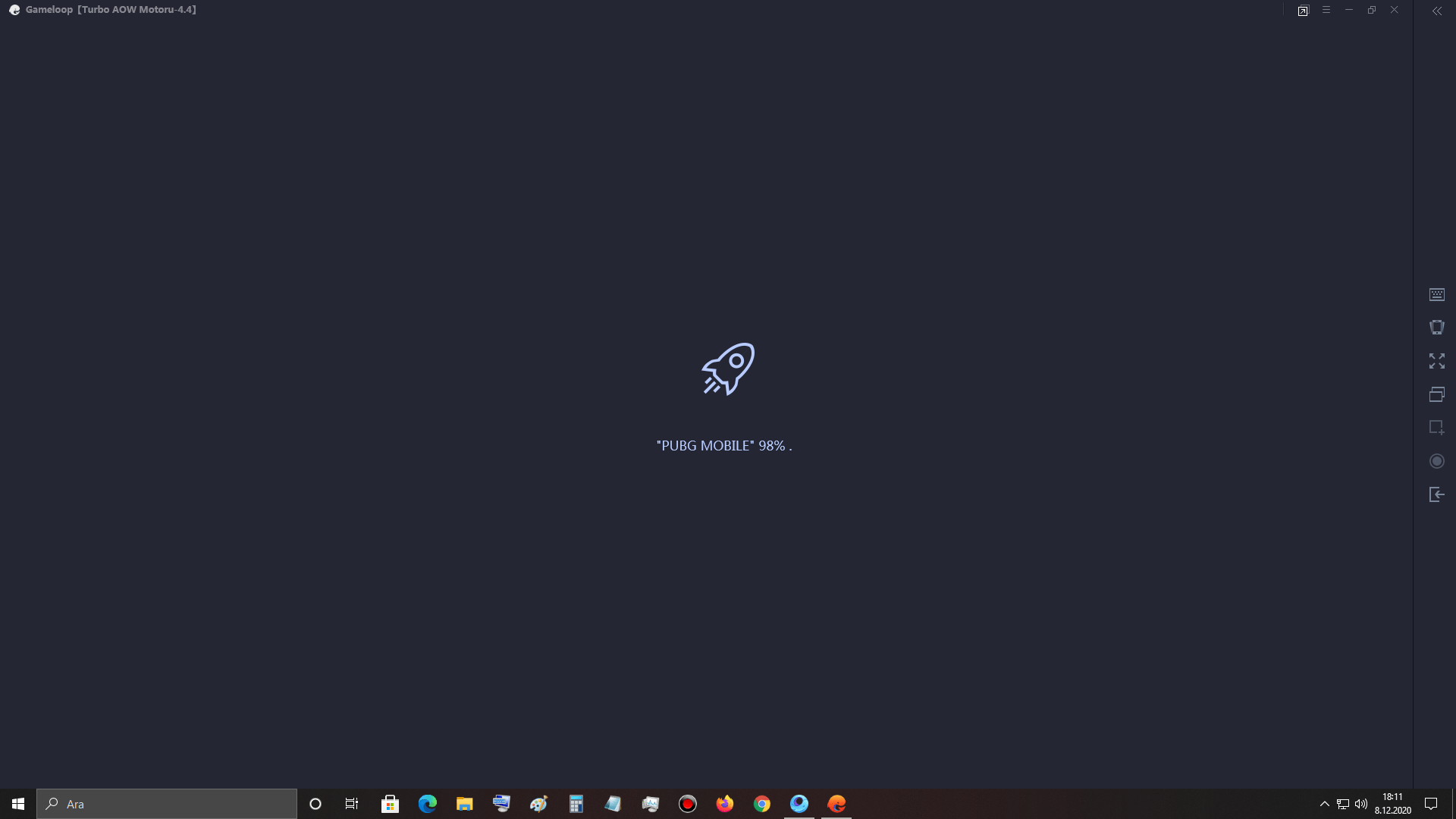
Task: Open the volume control in the system tray
Action: [1361, 804]
